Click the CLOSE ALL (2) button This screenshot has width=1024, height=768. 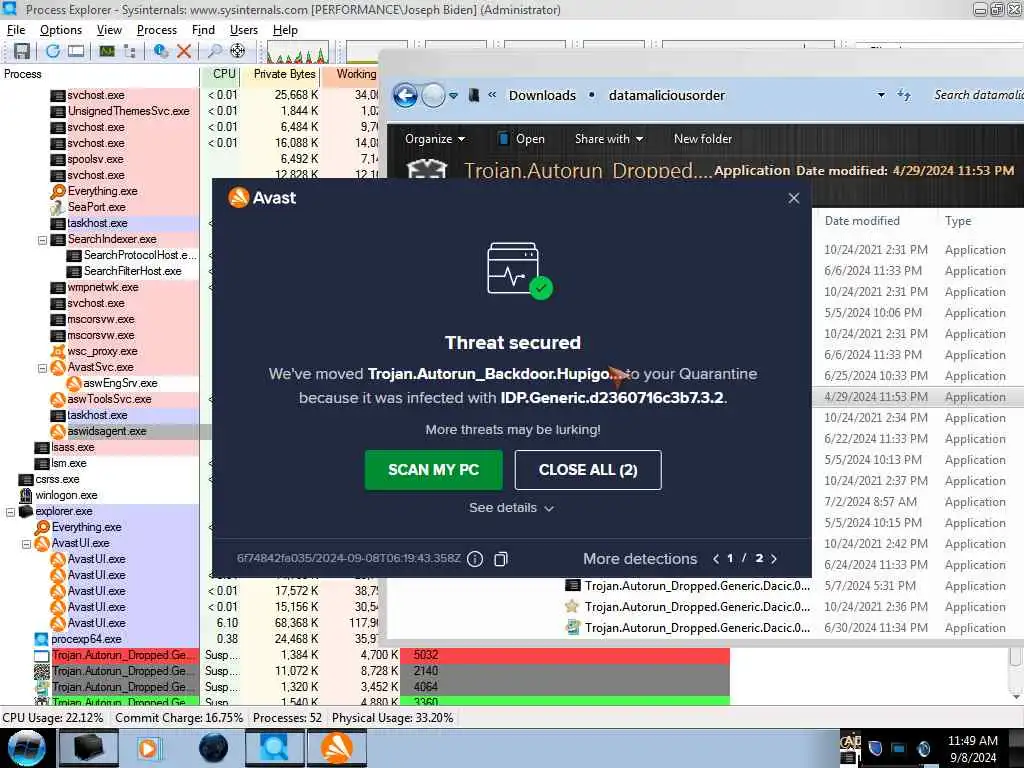[x=588, y=470]
